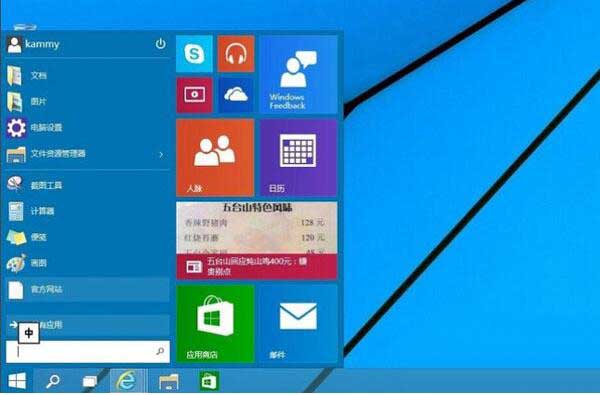This screenshot has height=395, width=600.
Task: Open the blank document item
Action: [x=88, y=289]
